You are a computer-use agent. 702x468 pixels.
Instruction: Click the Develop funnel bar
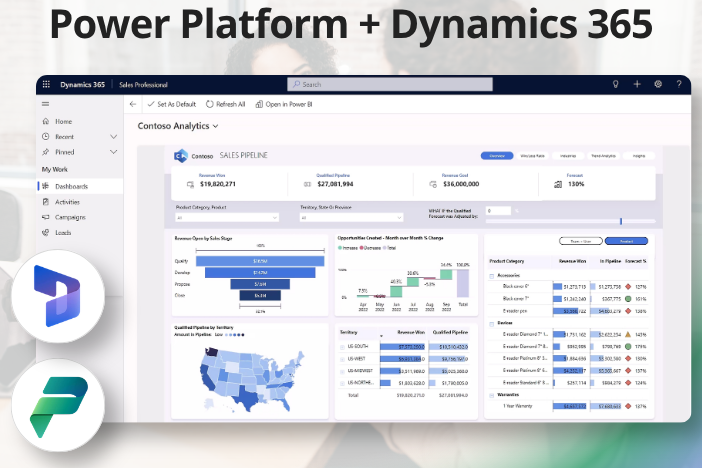click(x=260, y=272)
